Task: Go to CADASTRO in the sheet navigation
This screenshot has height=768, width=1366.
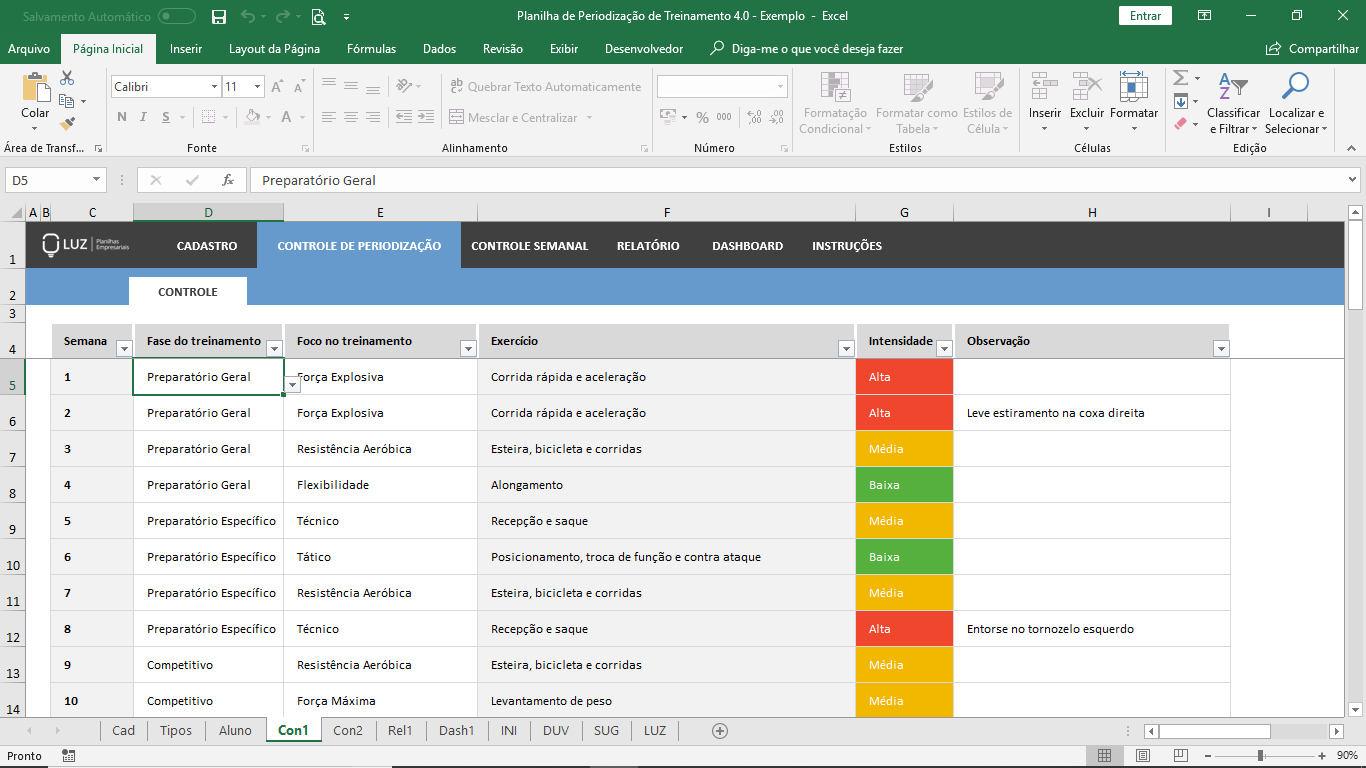Action: pos(207,246)
